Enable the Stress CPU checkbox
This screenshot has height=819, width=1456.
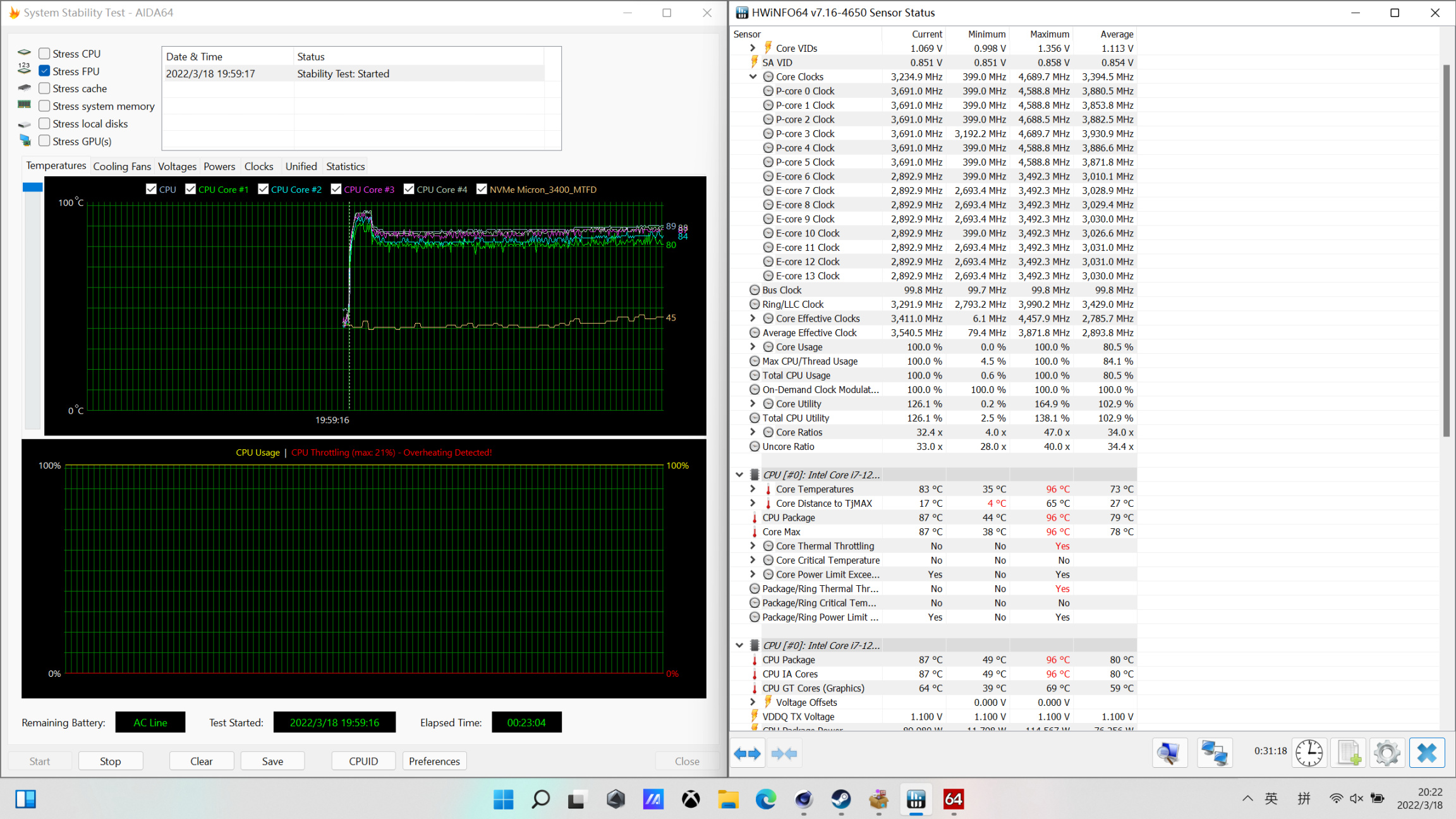[44, 54]
